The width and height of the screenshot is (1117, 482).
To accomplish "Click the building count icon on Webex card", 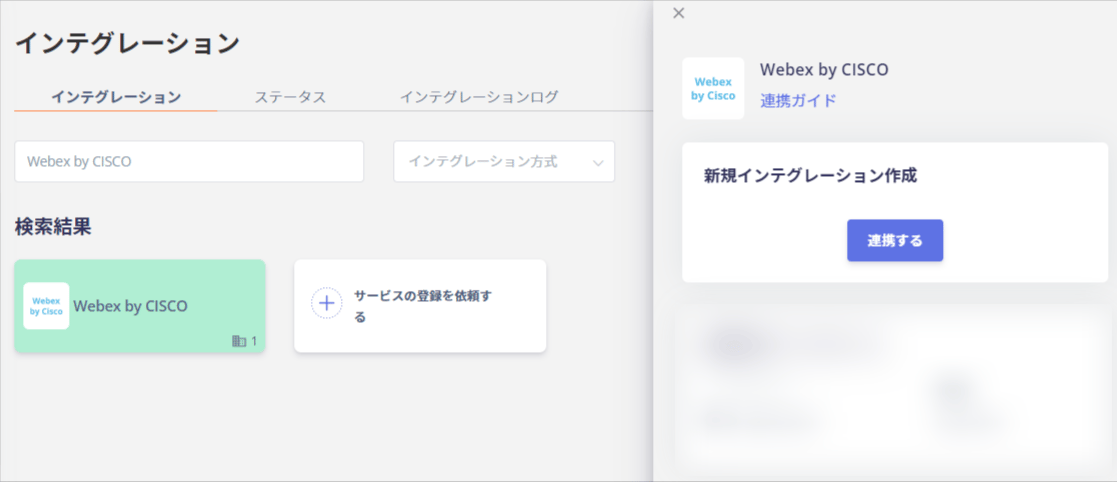I will tap(239, 341).
